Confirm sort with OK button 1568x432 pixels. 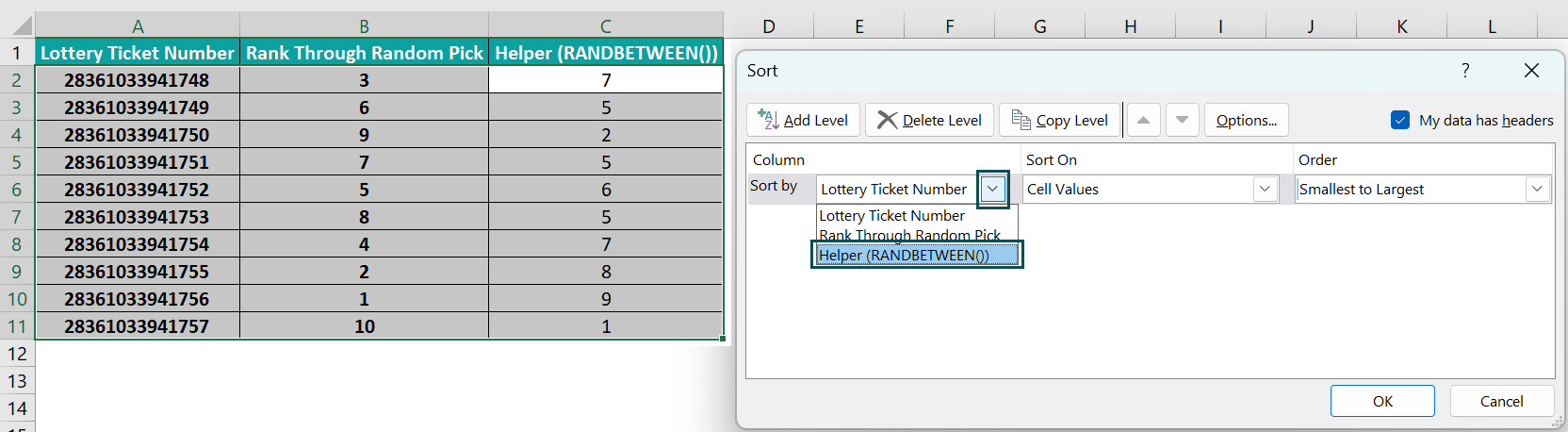click(1382, 401)
